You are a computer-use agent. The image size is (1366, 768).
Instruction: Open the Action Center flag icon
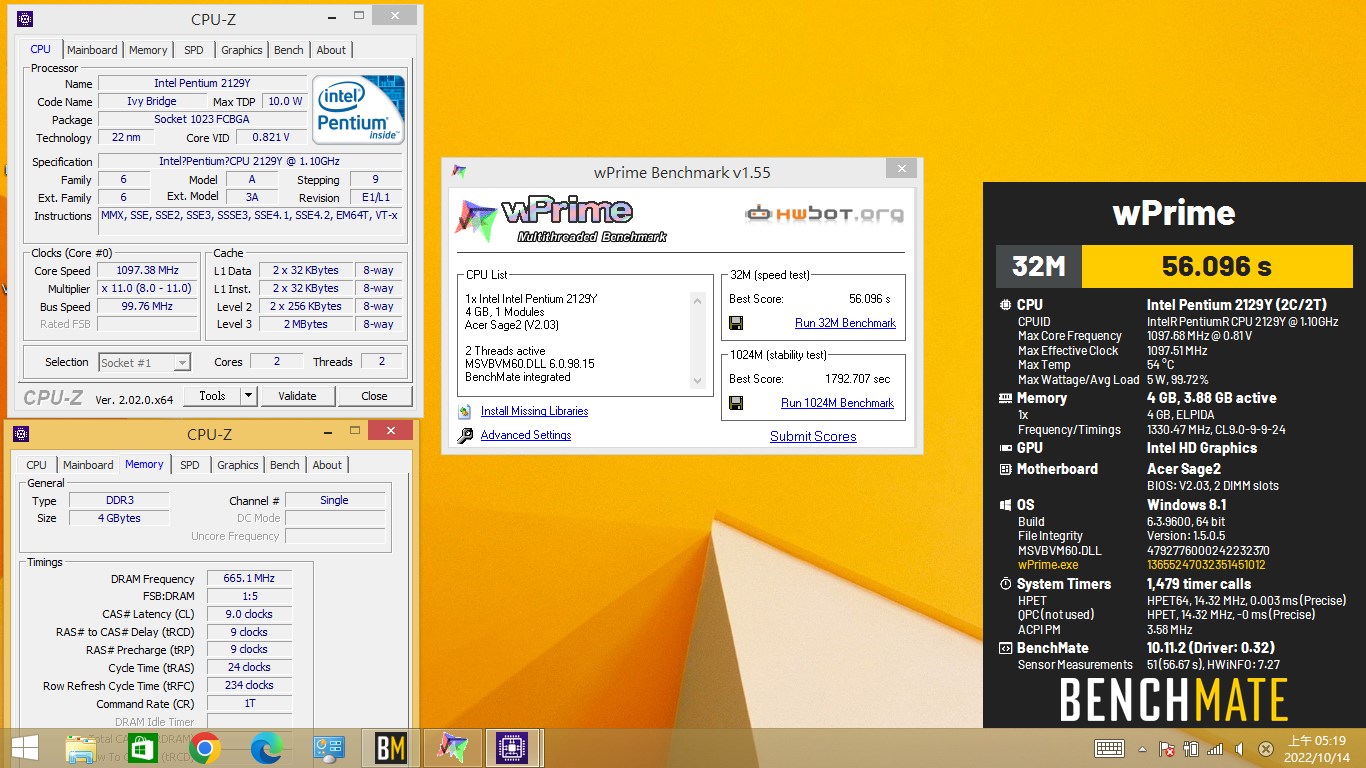[1166, 749]
